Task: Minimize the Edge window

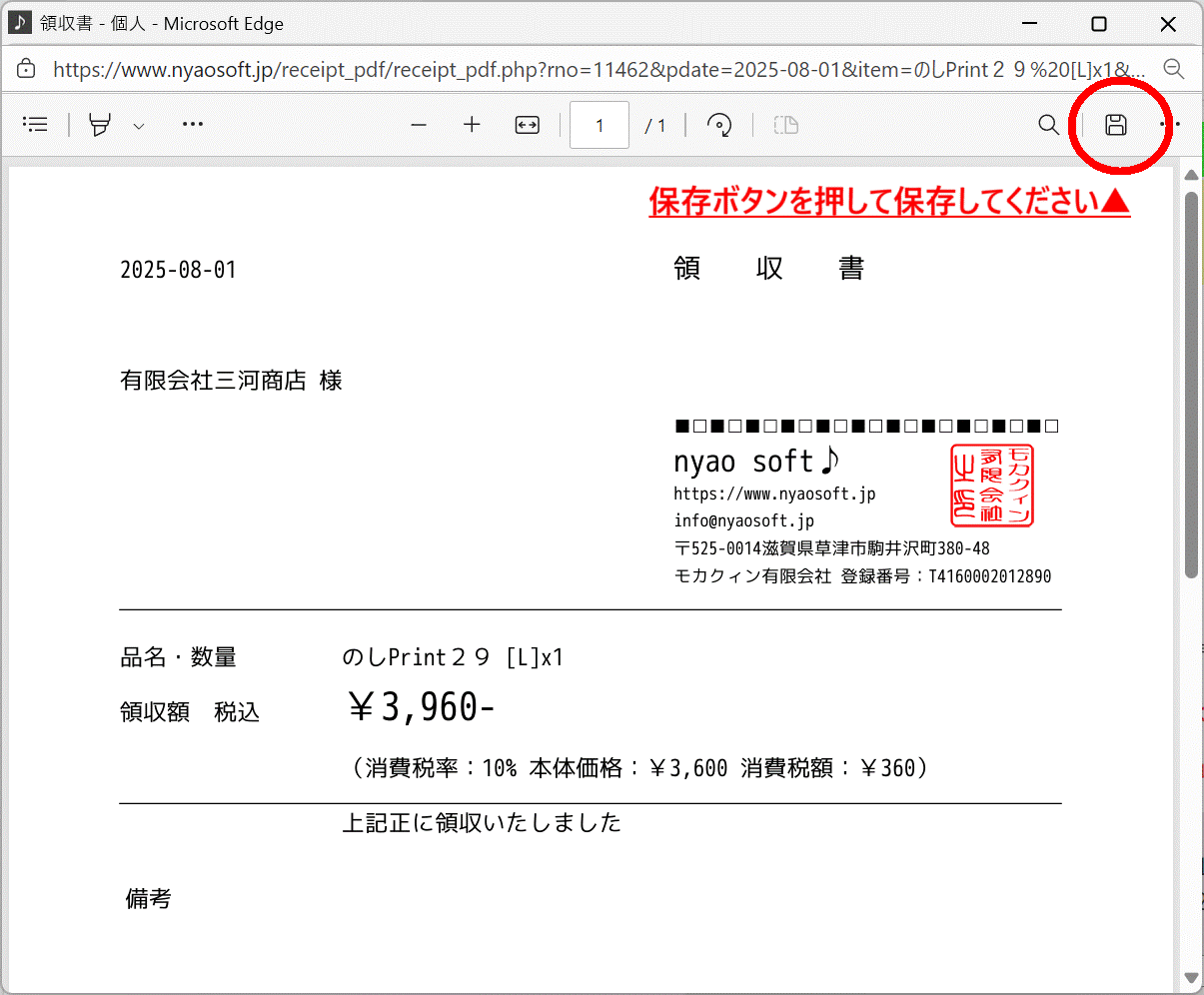Action: click(x=1030, y=24)
